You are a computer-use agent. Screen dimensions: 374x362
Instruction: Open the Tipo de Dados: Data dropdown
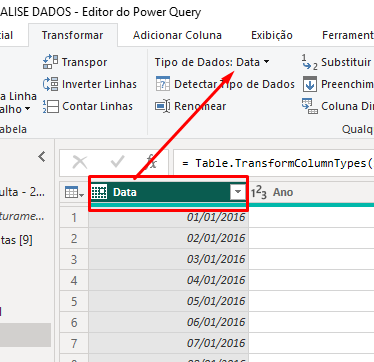[212, 62]
